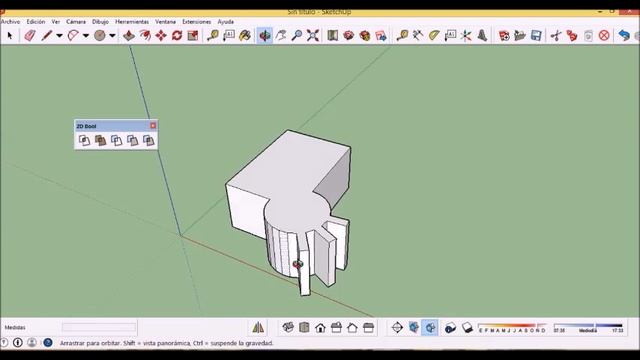This screenshot has width=640, height=360.
Task: Open the Extensiones menu
Action: 197,22
